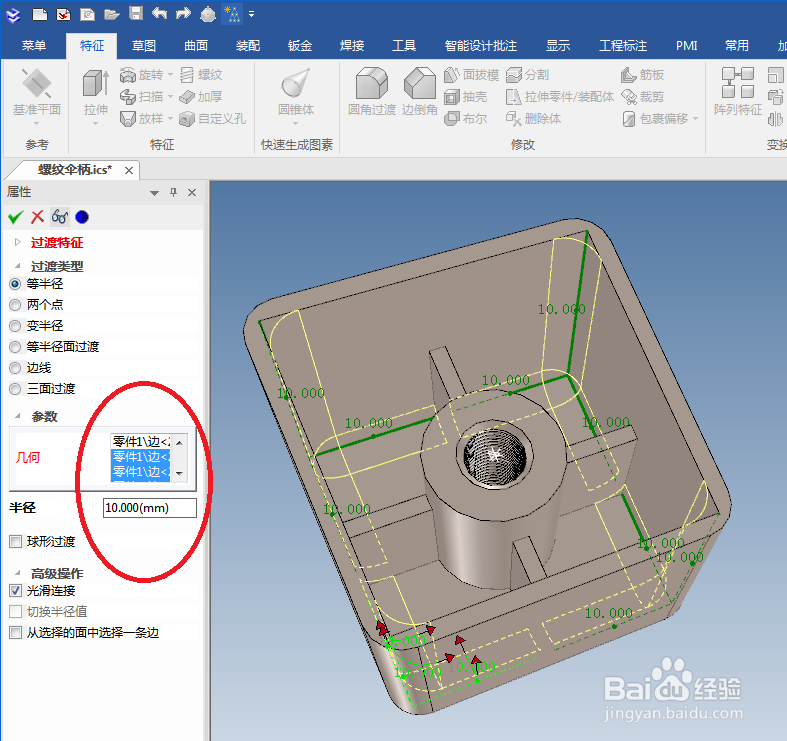Click the 圆角过渡 (Fillet) tool icon
This screenshot has width=787, height=741.
372,83
